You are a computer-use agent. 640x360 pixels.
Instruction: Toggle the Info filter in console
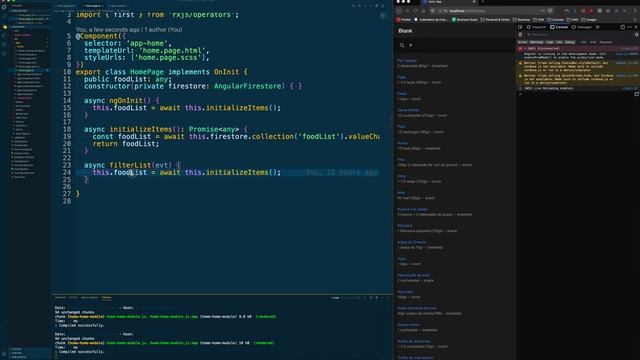click(559, 42)
